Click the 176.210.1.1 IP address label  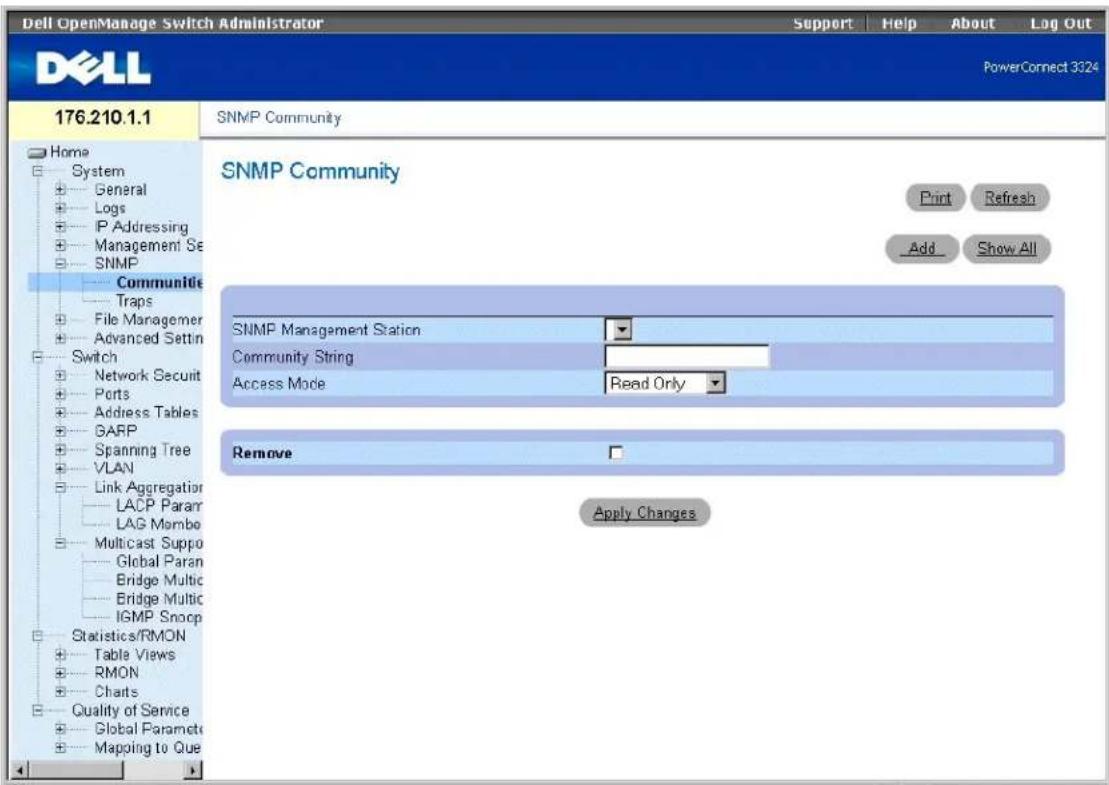[103, 117]
